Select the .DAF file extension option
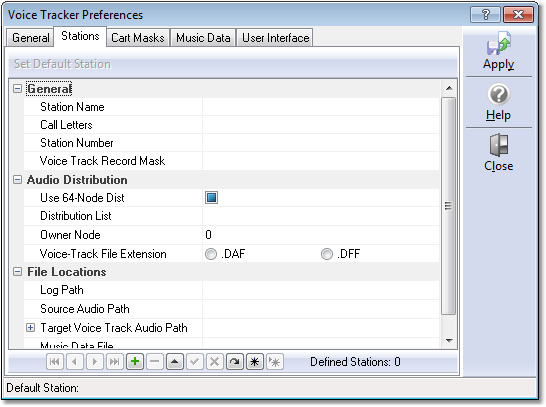The image size is (546, 407). click(211, 254)
